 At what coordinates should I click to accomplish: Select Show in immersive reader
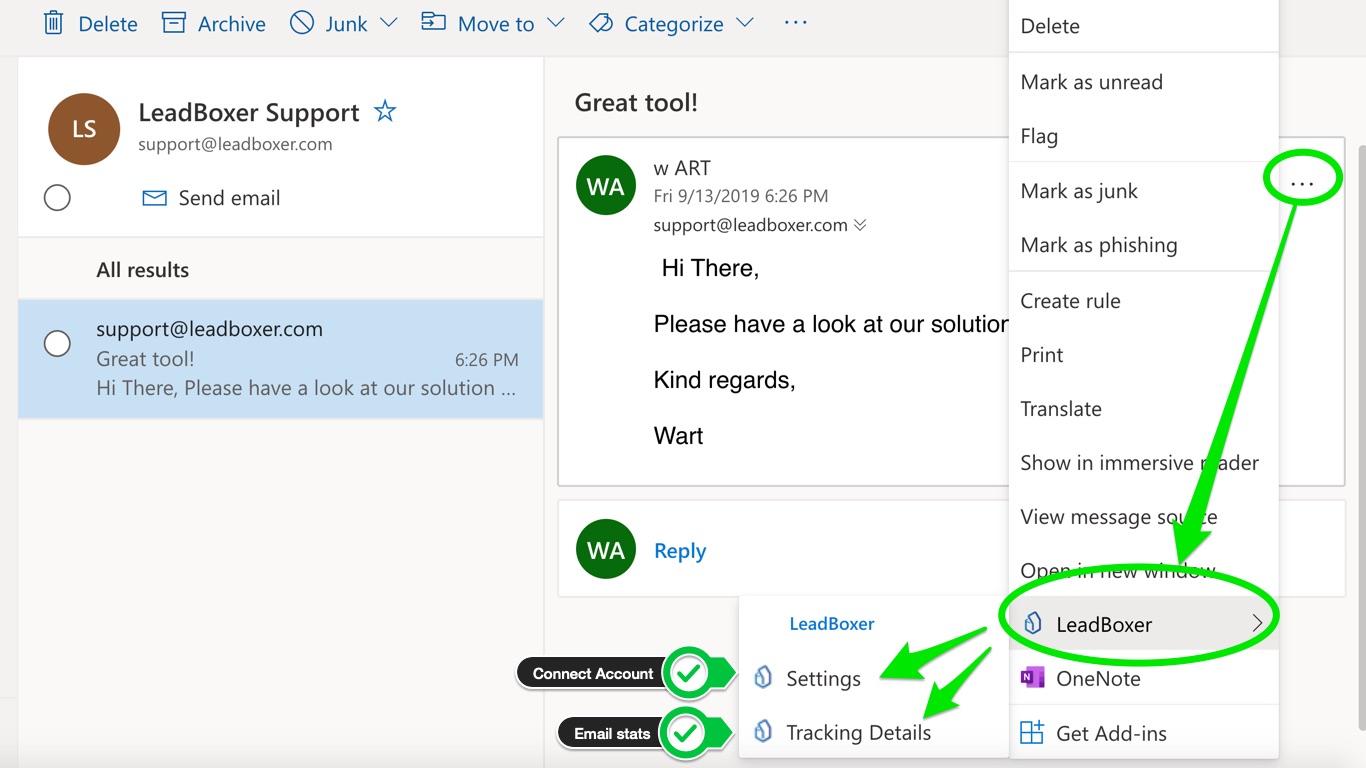click(1144, 463)
